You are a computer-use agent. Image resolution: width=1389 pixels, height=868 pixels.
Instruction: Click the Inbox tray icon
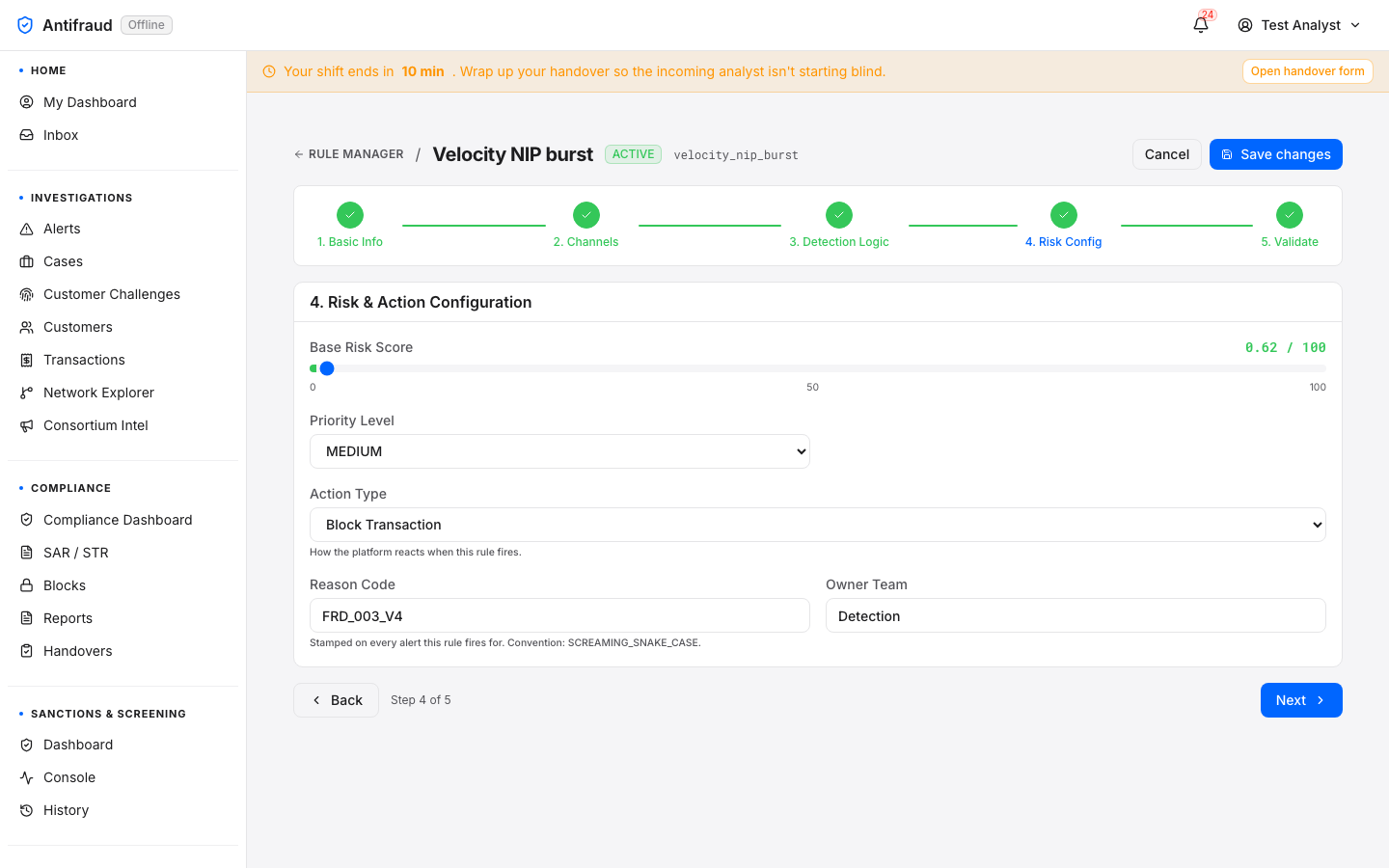point(27,135)
